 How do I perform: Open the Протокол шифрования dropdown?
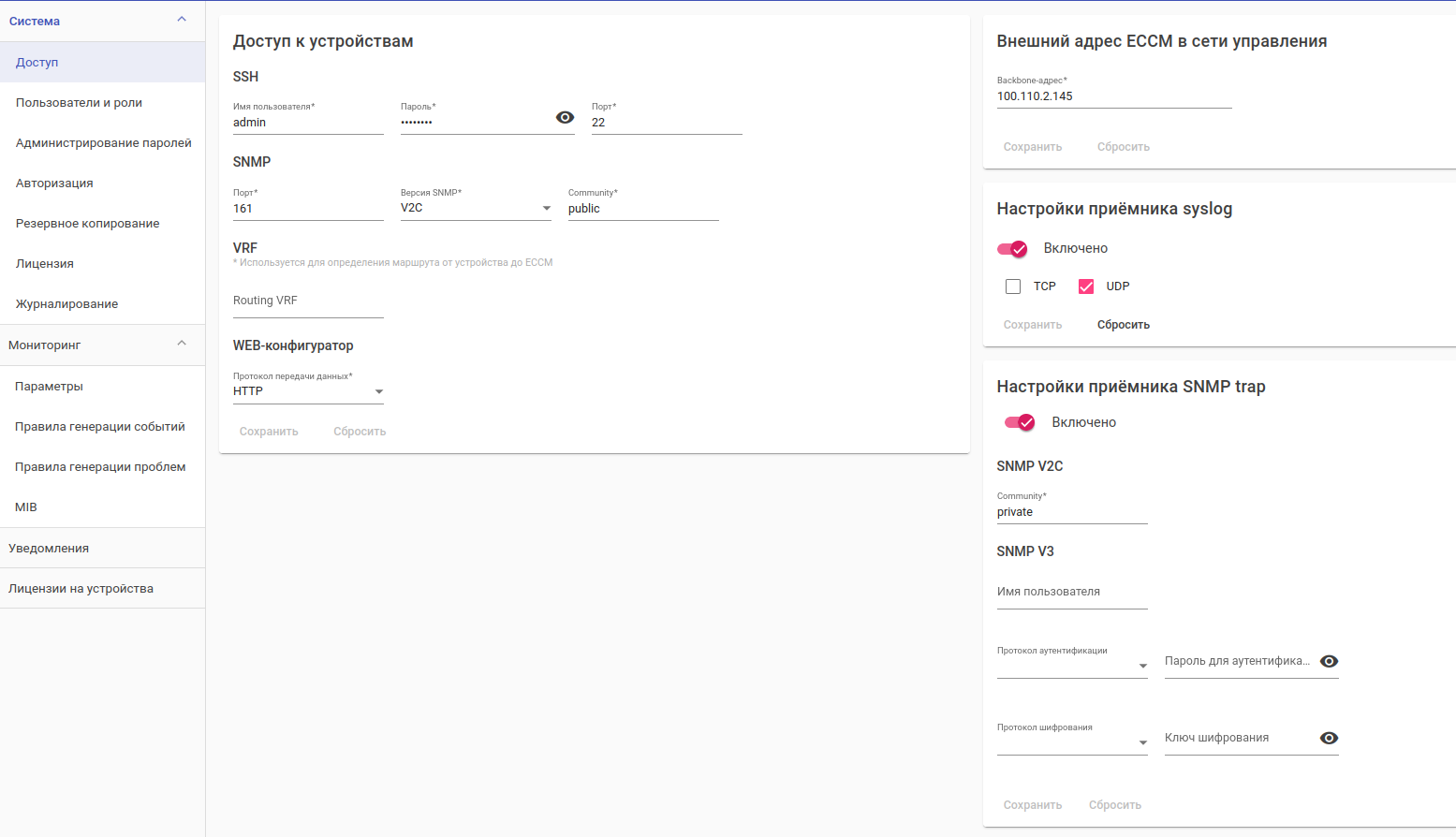tap(1072, 742)
